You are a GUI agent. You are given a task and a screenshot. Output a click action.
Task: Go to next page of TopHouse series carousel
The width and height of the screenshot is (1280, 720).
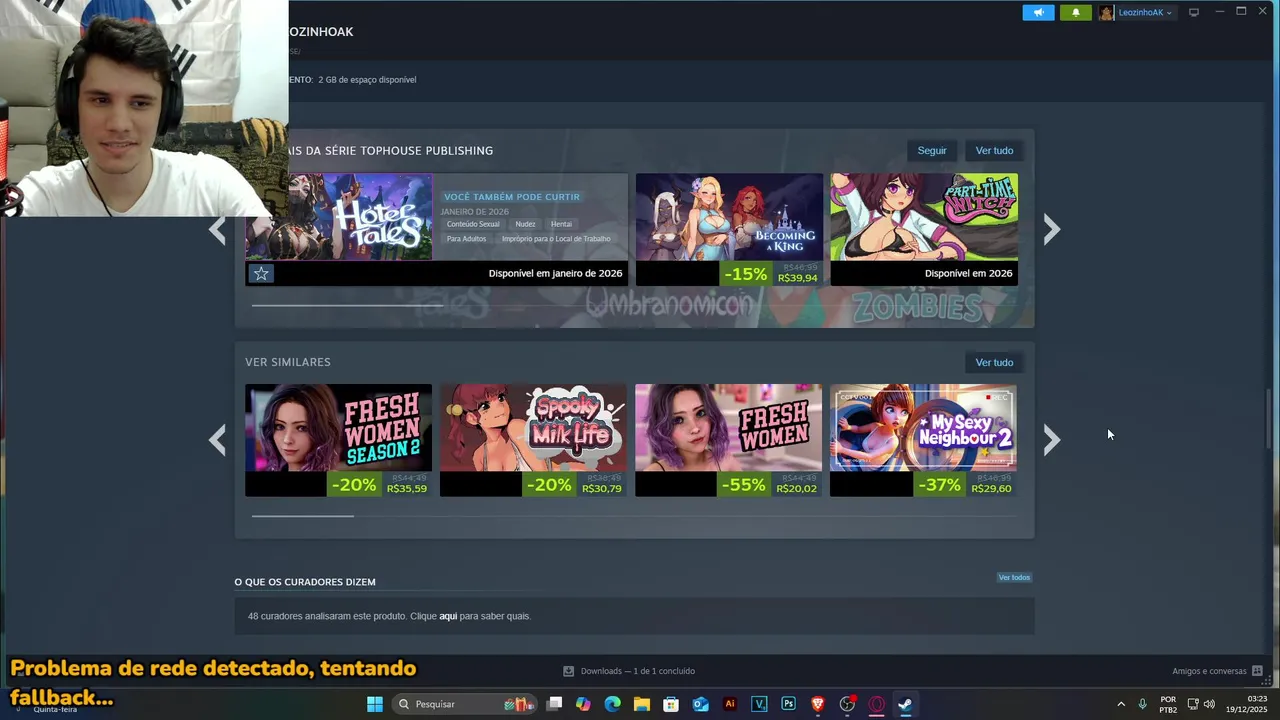click(1051, 229)
